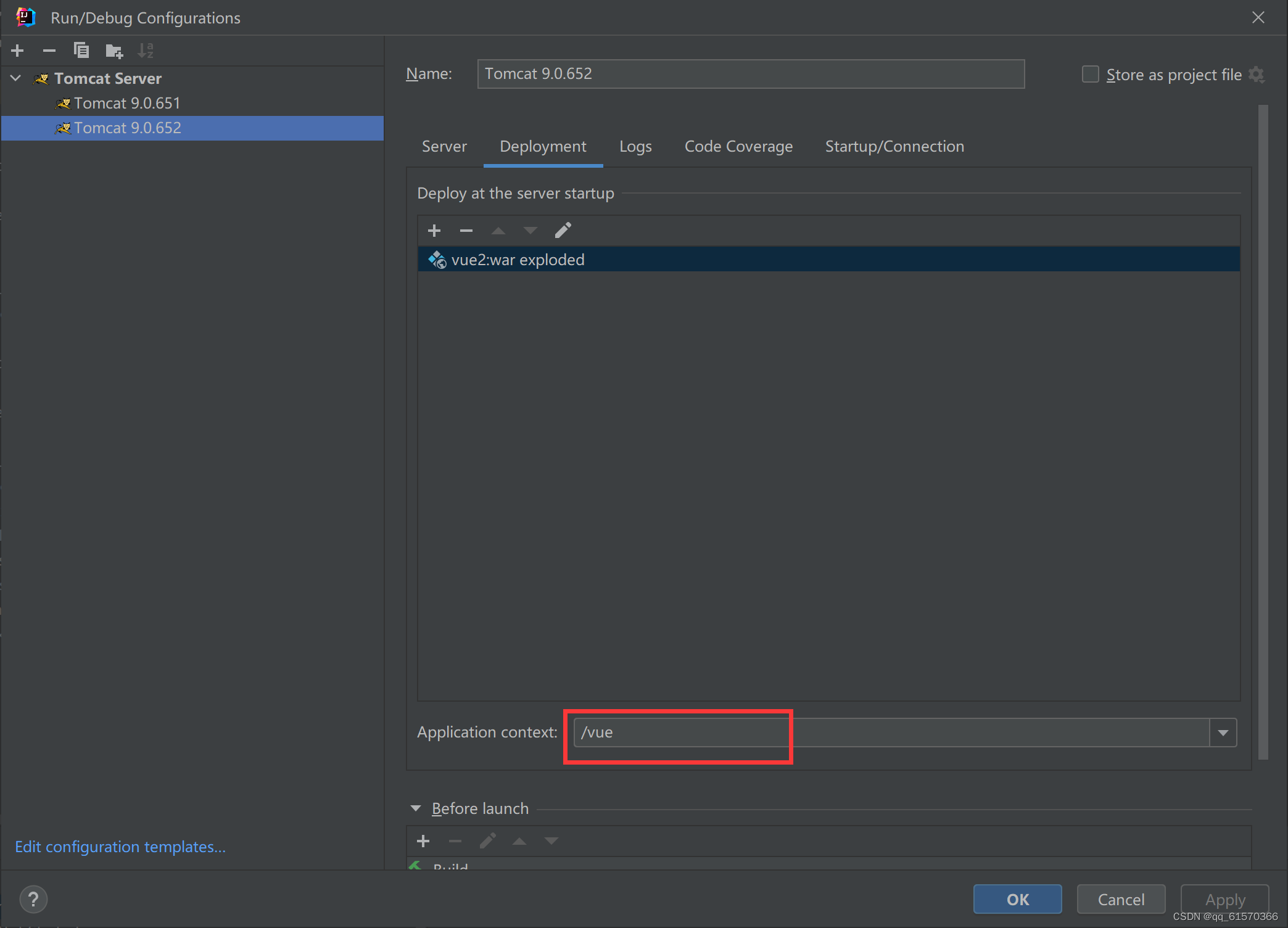
Task: Open the help question mark button
Action: tap(33, 899)
